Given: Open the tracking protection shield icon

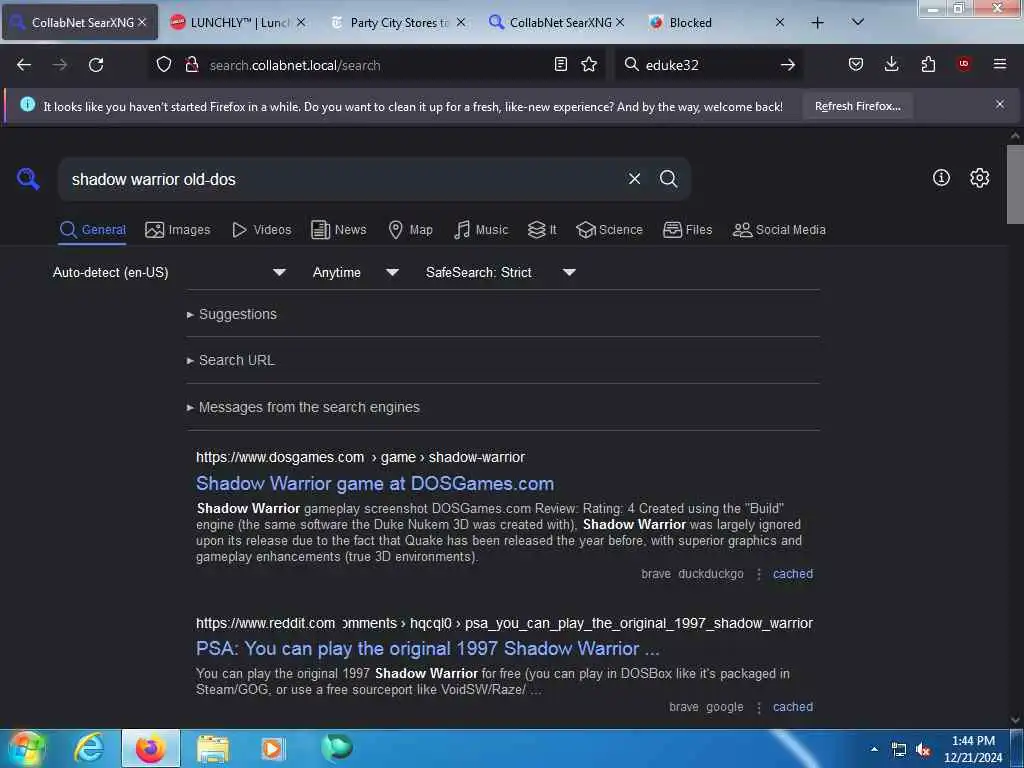Looking at the screenshot, I should 164,64.
